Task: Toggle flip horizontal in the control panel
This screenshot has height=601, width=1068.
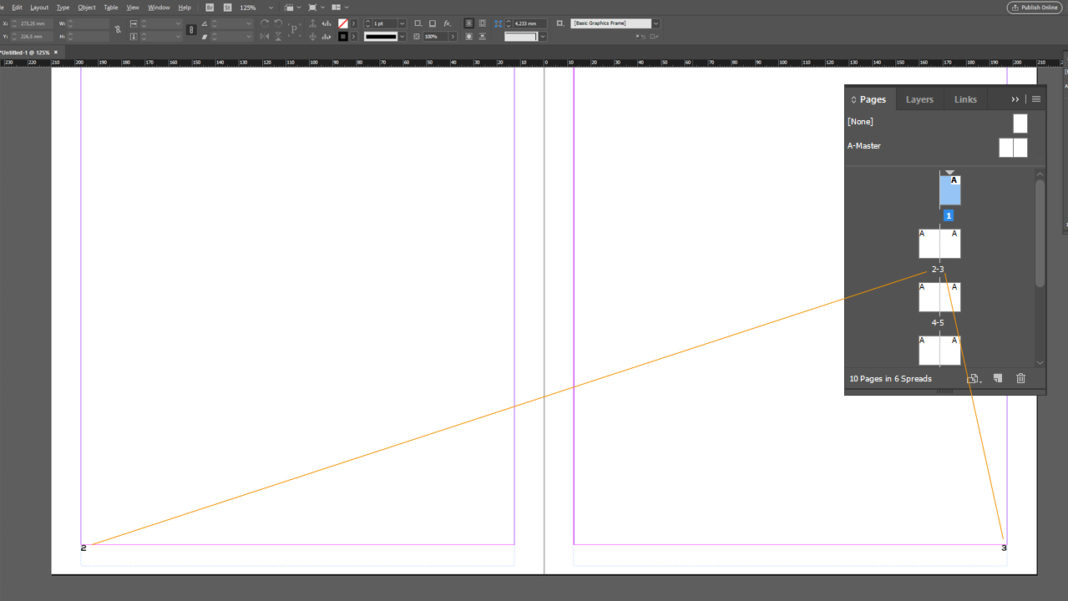Action: pos(263,37)
